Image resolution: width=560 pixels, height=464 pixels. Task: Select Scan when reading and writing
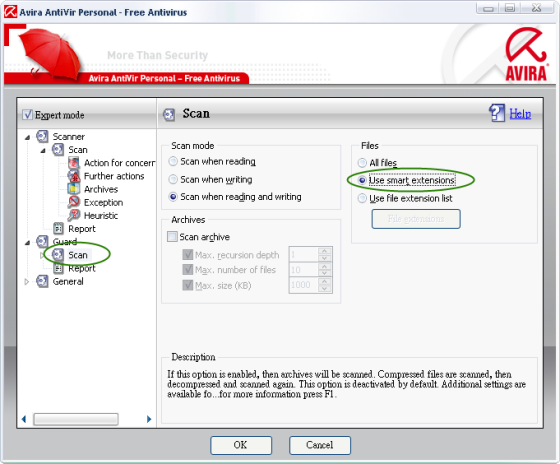[173, 197]
